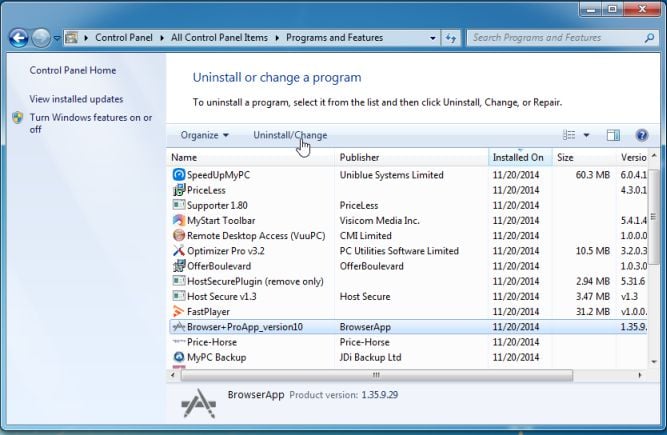Select FastPlayer name text
Image resolution: width=667 pixels, height=435 pixels.
point(208,312)
